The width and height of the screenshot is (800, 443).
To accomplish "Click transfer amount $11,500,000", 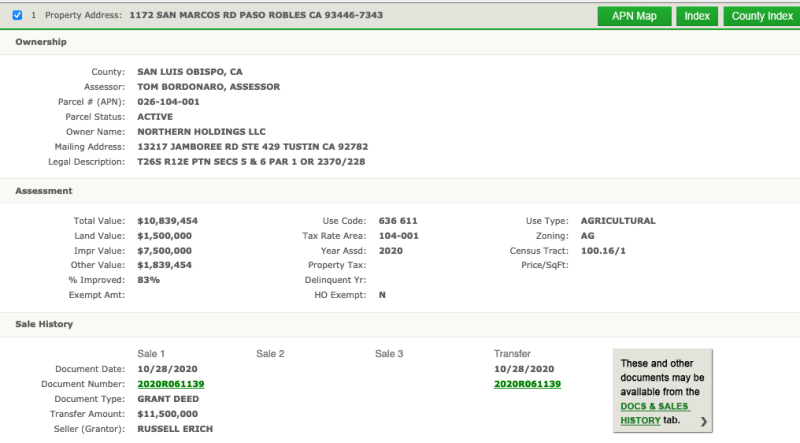I will 167,414.
